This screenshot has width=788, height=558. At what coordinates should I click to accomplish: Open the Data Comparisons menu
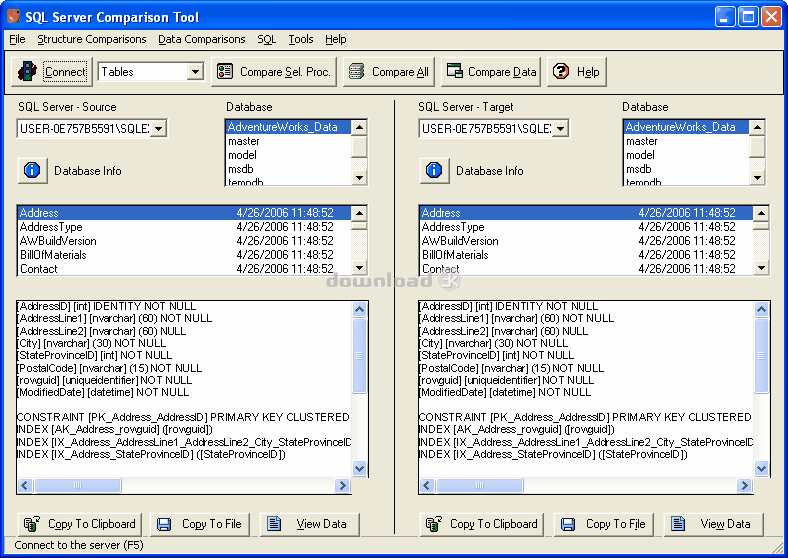202,39
